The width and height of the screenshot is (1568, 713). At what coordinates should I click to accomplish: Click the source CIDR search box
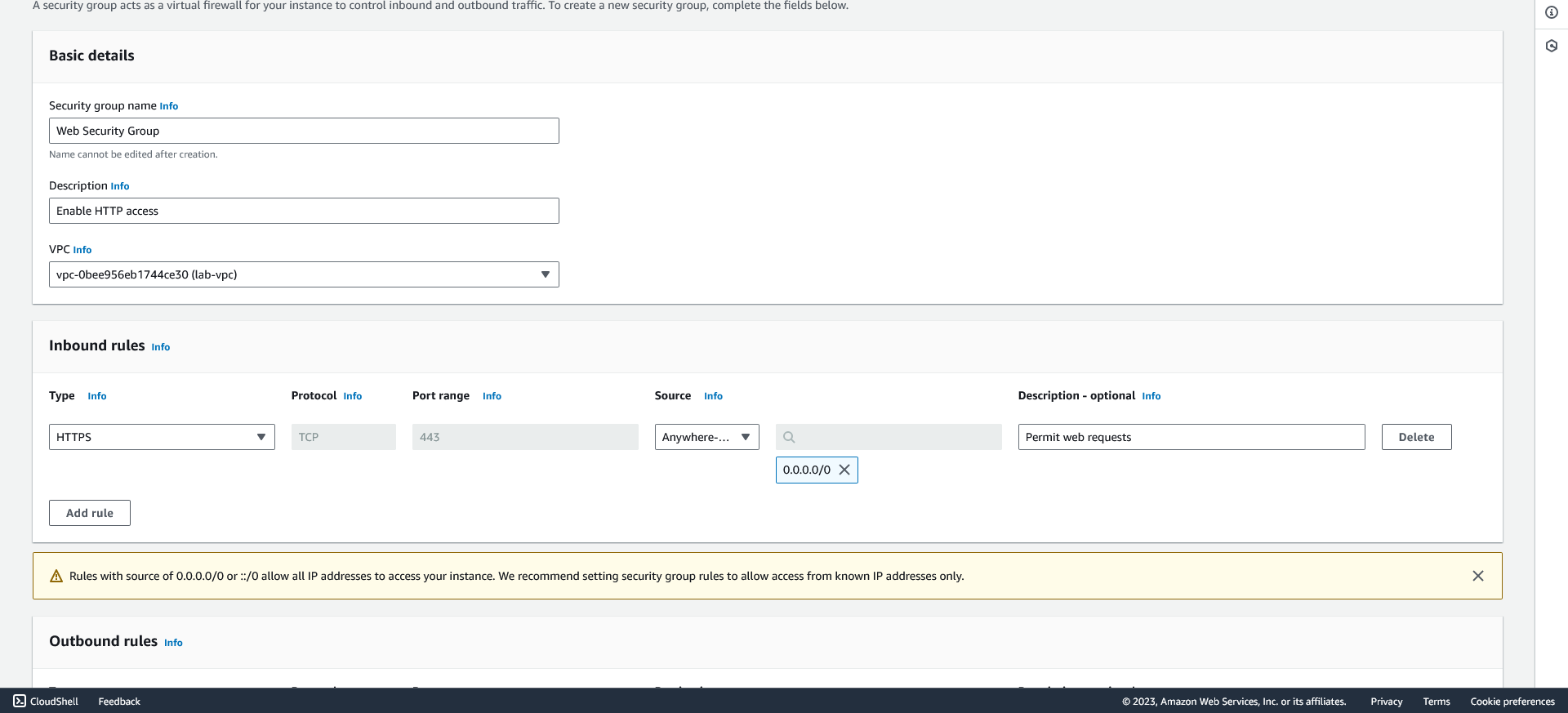(x=889, y=437)
